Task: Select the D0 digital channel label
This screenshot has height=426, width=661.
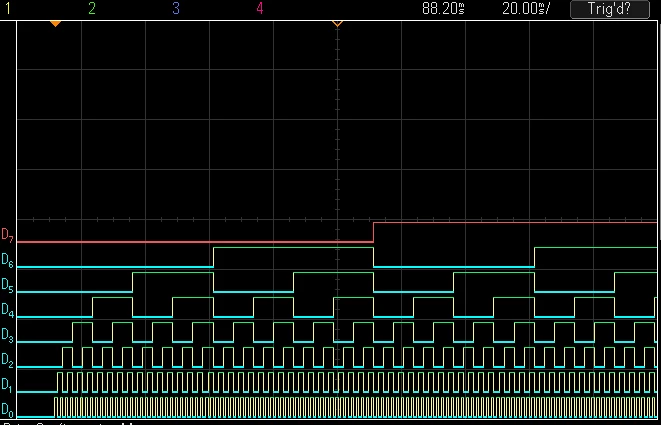Action: click(8, 410)
